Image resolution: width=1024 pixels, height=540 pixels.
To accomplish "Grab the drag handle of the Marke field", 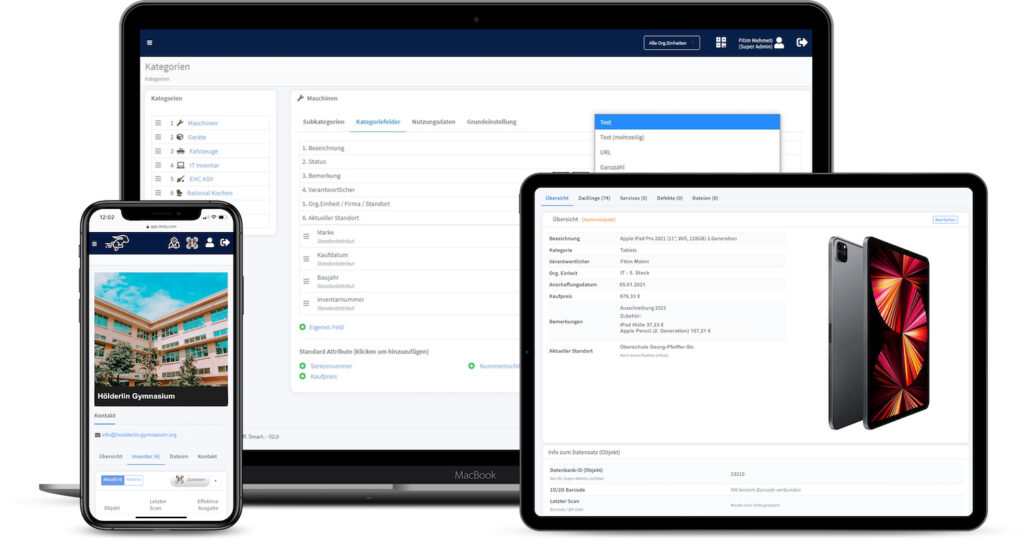I will [307, 236].
